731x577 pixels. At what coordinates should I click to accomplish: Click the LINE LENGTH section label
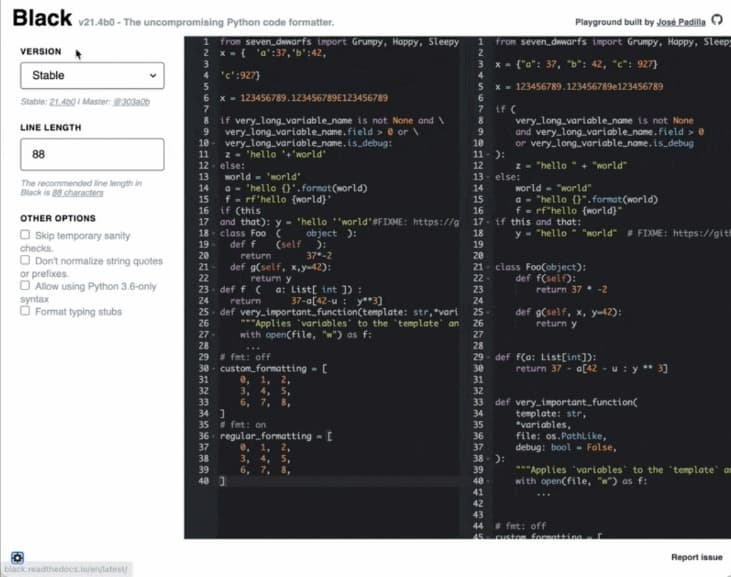point(50,127)
